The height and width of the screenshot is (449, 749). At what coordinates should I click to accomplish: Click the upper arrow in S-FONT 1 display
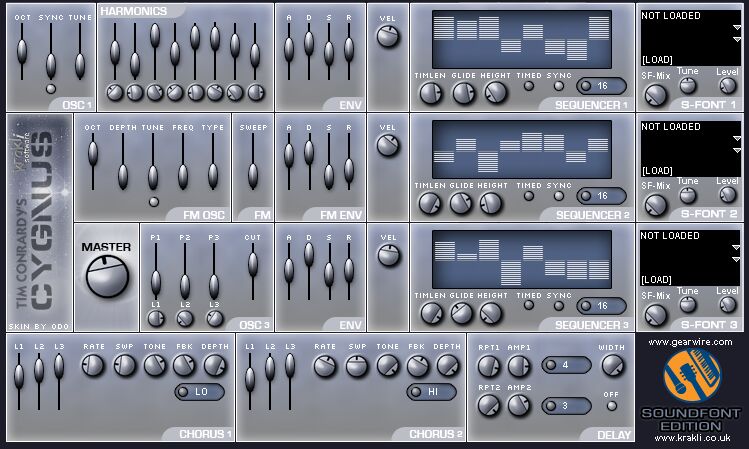click(737, 28)
